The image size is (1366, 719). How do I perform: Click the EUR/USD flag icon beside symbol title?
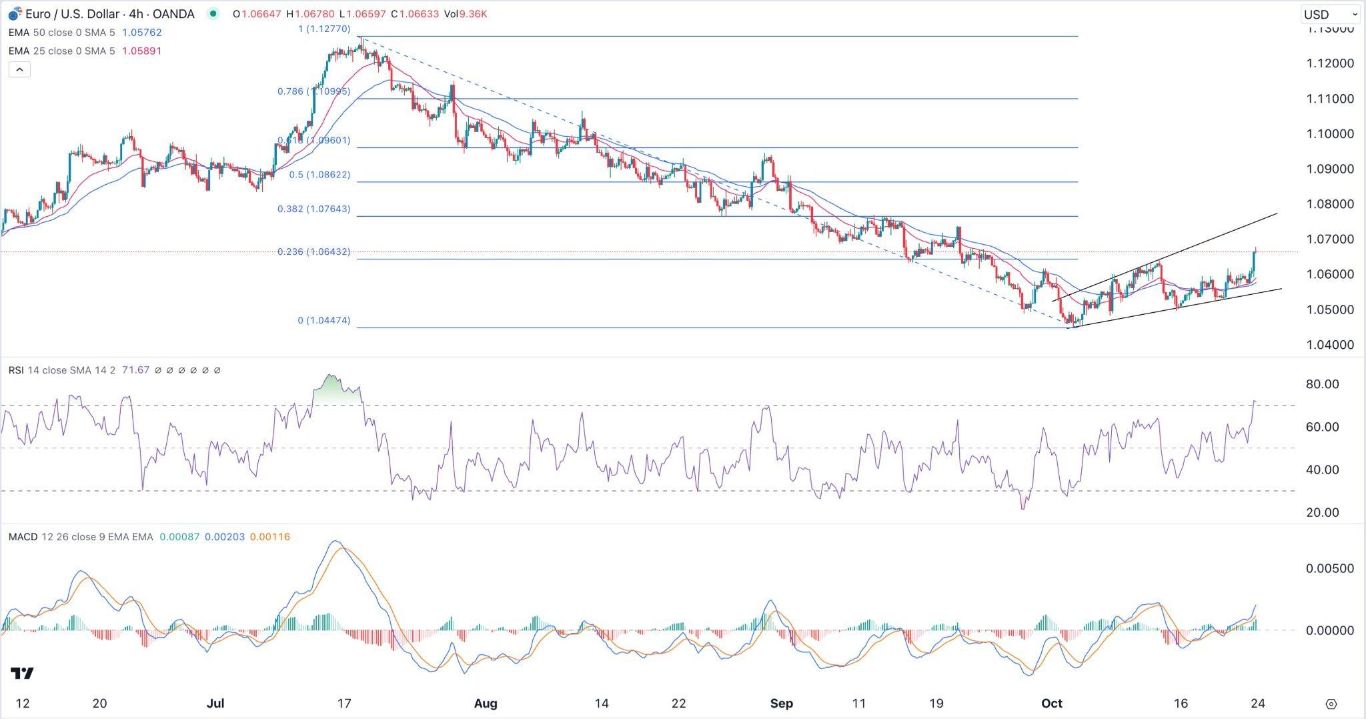click(14, 14)
